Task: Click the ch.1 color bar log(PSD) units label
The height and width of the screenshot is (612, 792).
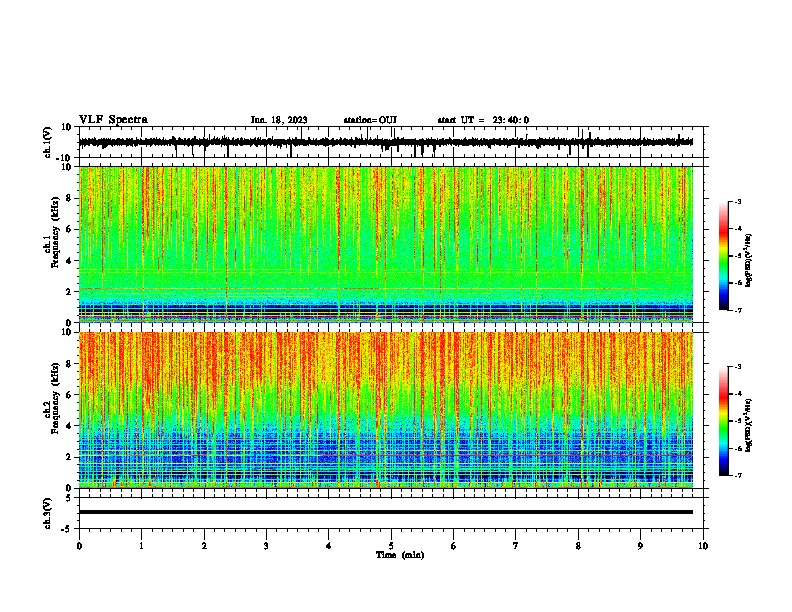Action: coord(749,261)
